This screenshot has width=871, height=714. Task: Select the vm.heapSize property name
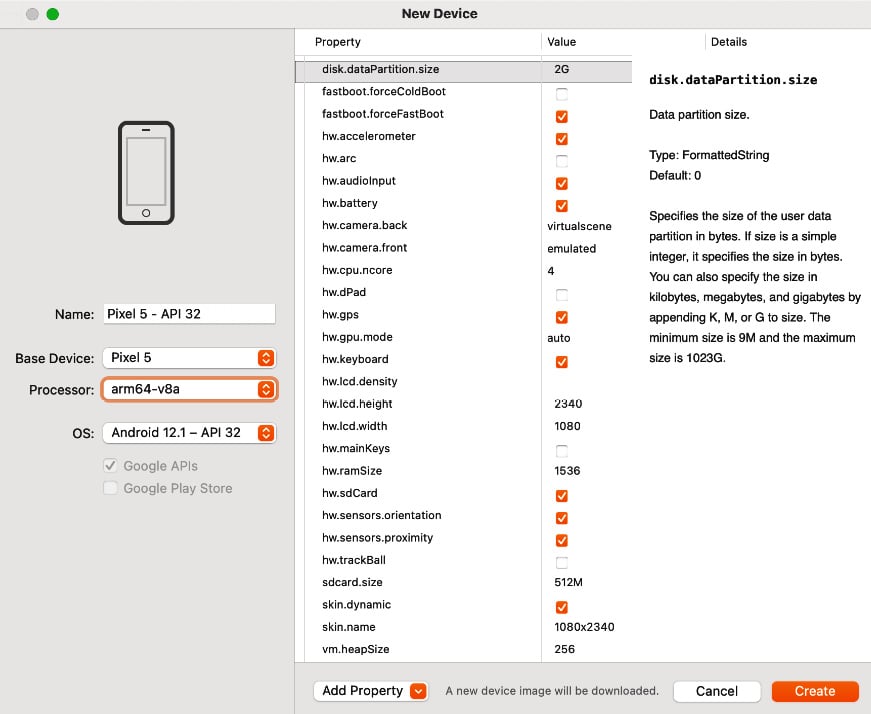[x=356, y=649]
